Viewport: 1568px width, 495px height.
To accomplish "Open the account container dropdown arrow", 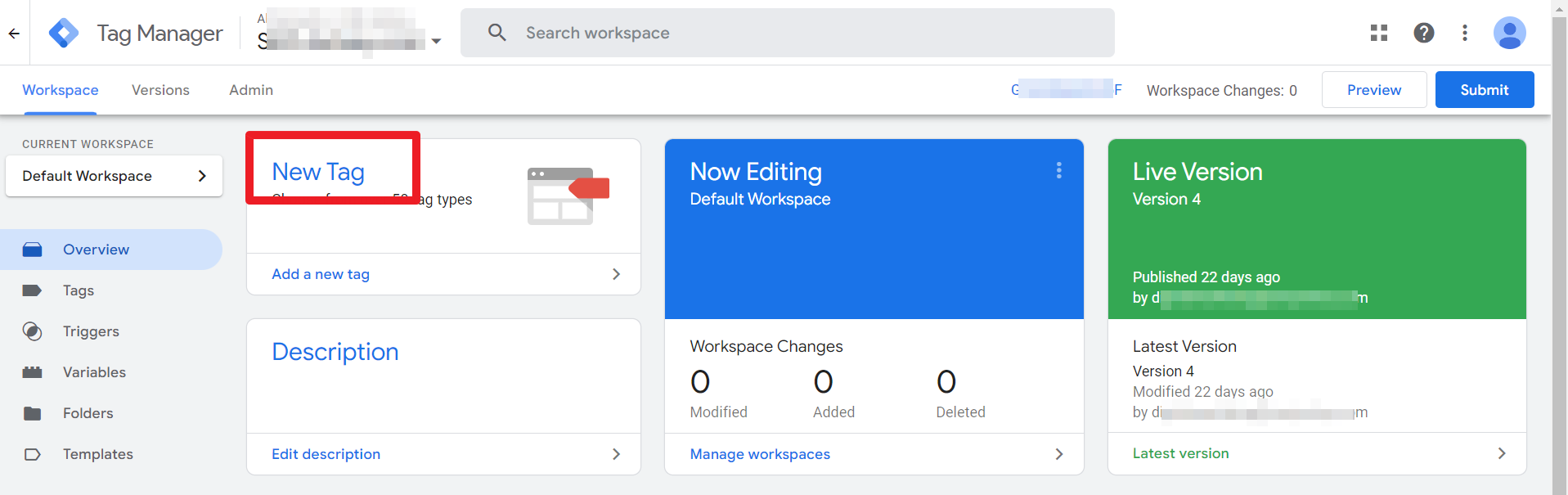I will click(x=436, y=41).
